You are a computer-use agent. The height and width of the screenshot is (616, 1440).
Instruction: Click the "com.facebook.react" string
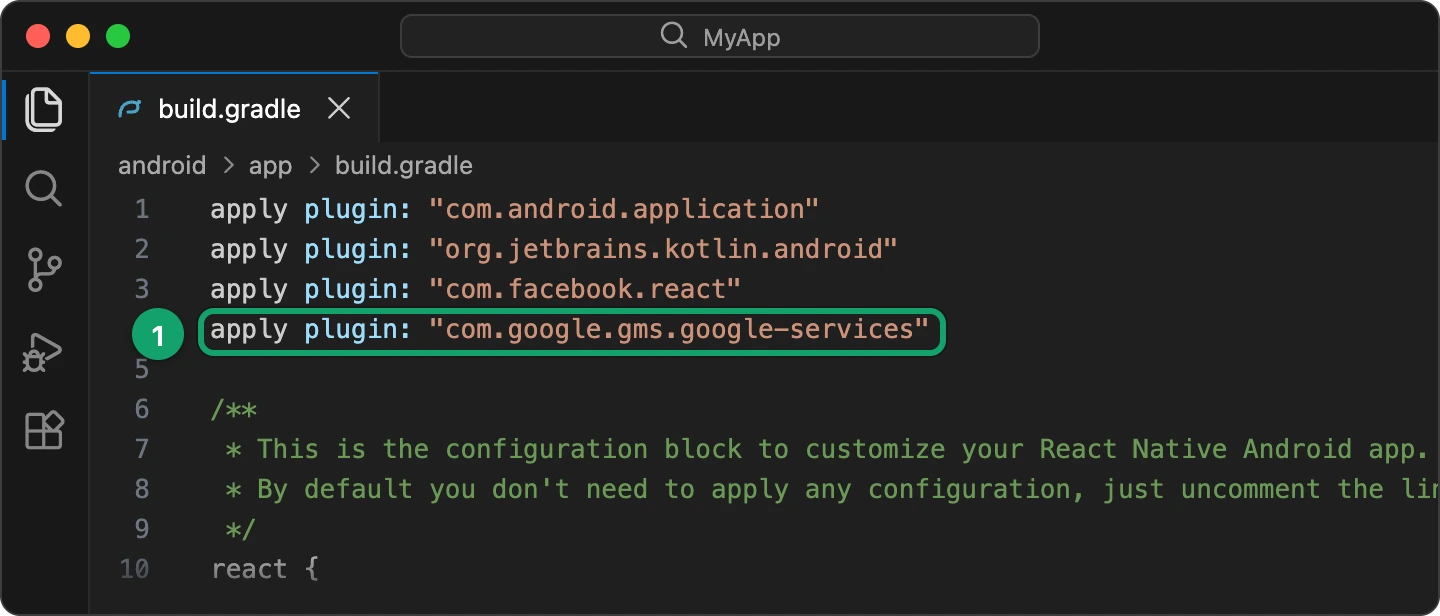coord(585,289)
